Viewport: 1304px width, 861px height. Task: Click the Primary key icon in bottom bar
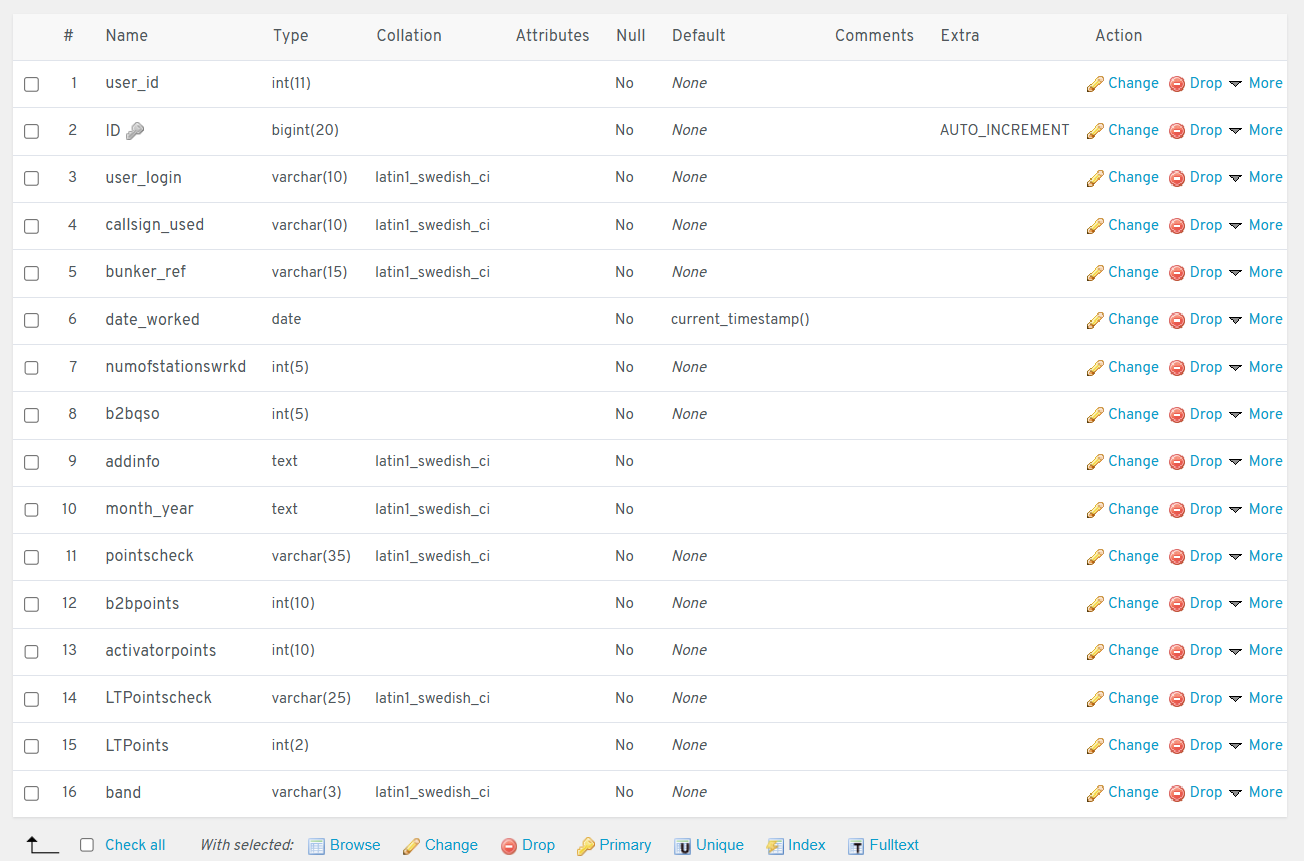click(586, 846)
